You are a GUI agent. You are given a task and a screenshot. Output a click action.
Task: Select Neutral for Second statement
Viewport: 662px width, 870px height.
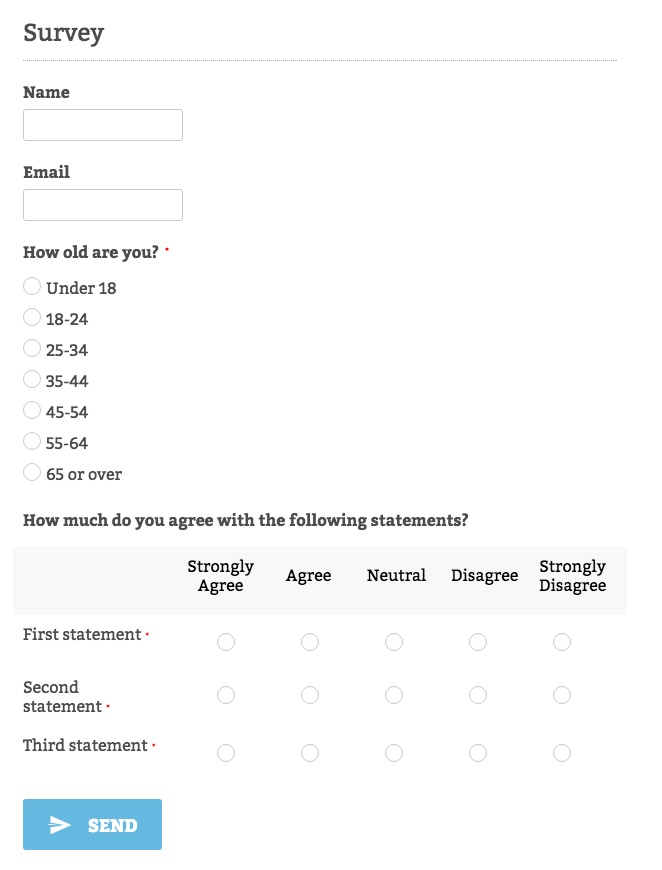[394, 695]
